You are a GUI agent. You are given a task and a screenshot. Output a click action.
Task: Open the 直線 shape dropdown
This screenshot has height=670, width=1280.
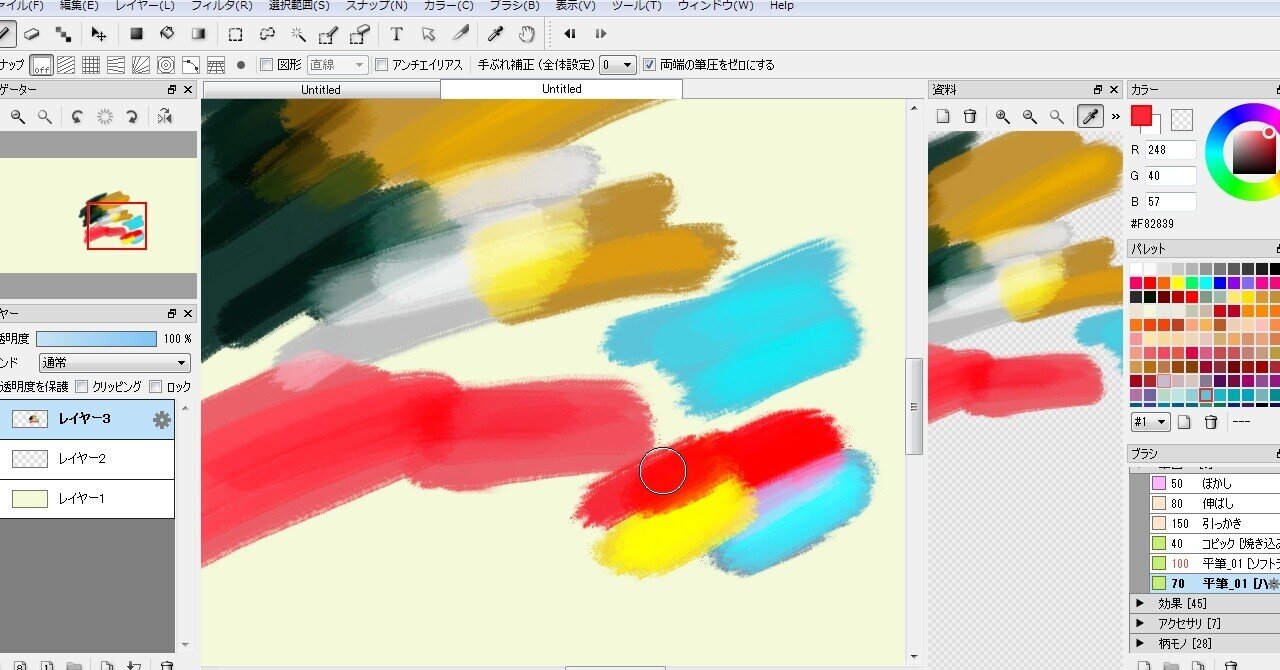point(336,64)
